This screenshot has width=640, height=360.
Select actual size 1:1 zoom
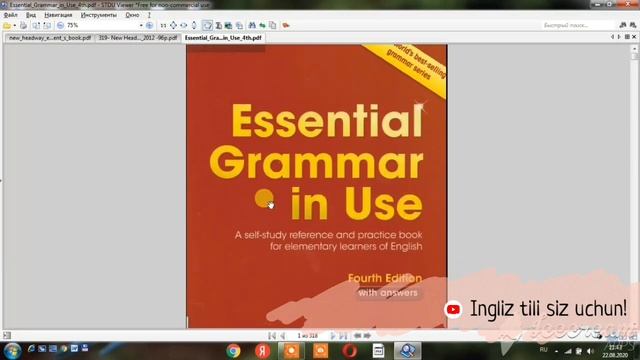(x=163, y=26)
